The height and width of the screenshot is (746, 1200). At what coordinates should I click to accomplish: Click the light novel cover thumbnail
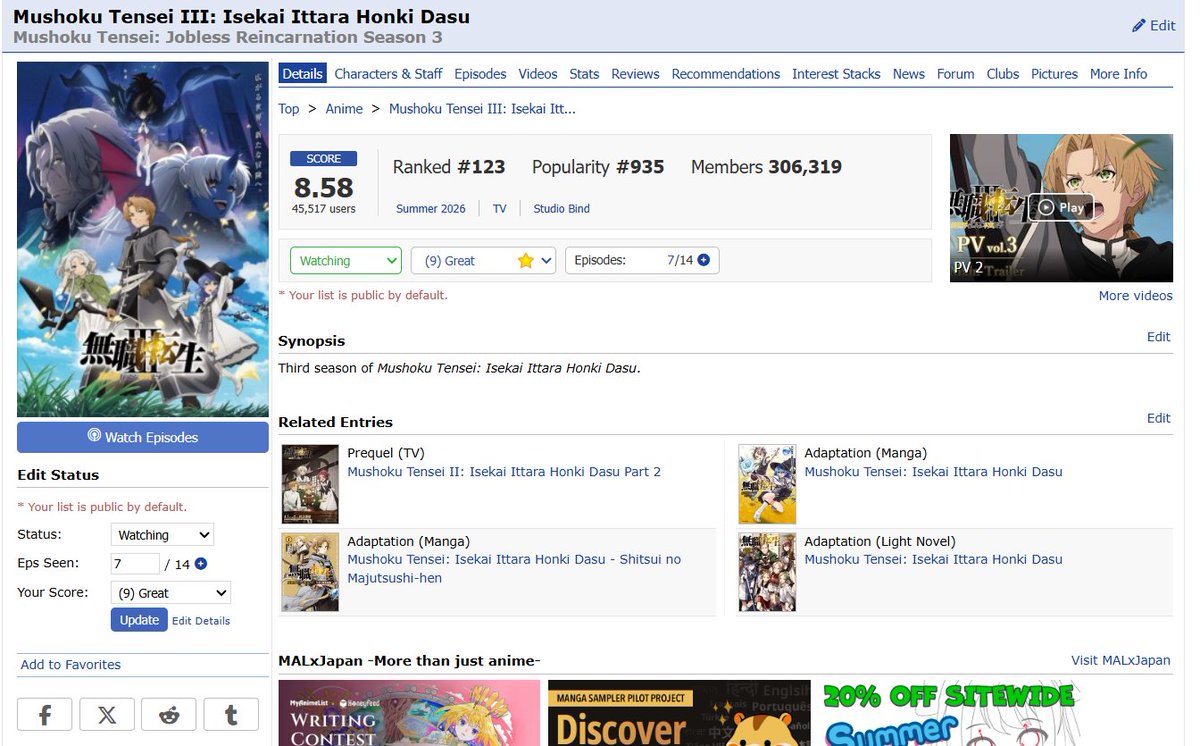(x=767, y=572)
